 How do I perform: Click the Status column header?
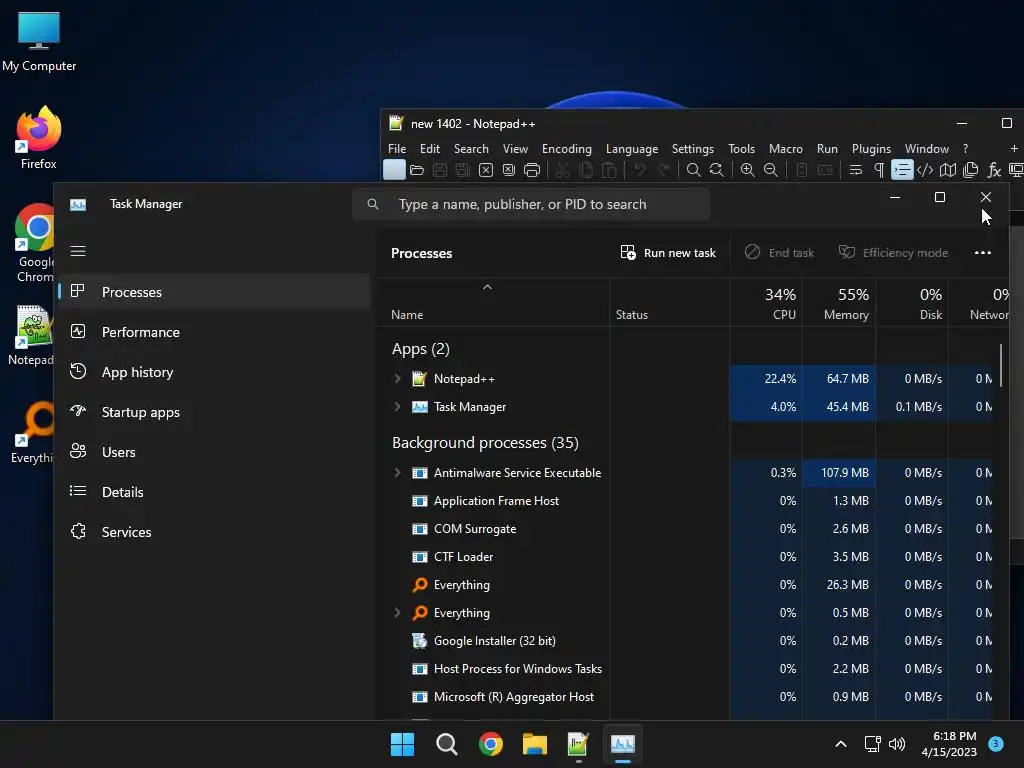point(669,304)
